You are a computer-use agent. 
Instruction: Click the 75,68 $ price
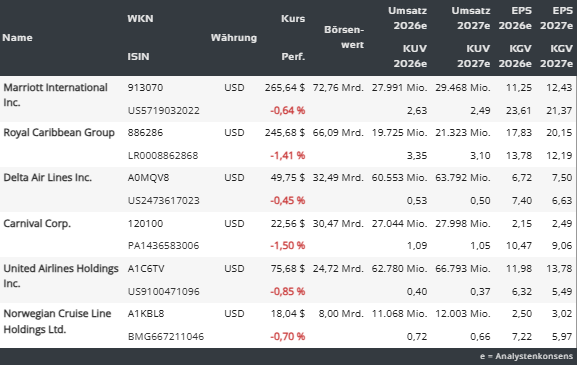coord(288,269)
